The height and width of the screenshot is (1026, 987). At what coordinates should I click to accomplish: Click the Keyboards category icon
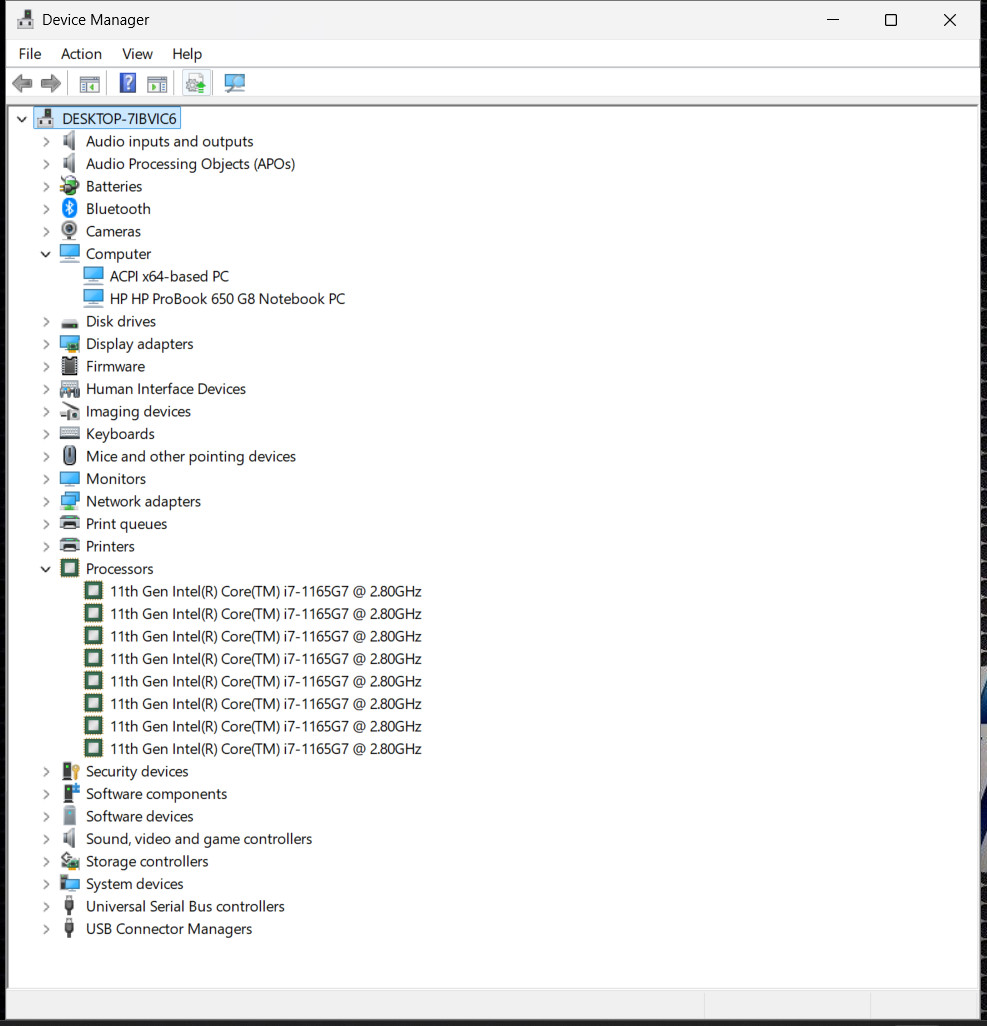tap(69, 433)
